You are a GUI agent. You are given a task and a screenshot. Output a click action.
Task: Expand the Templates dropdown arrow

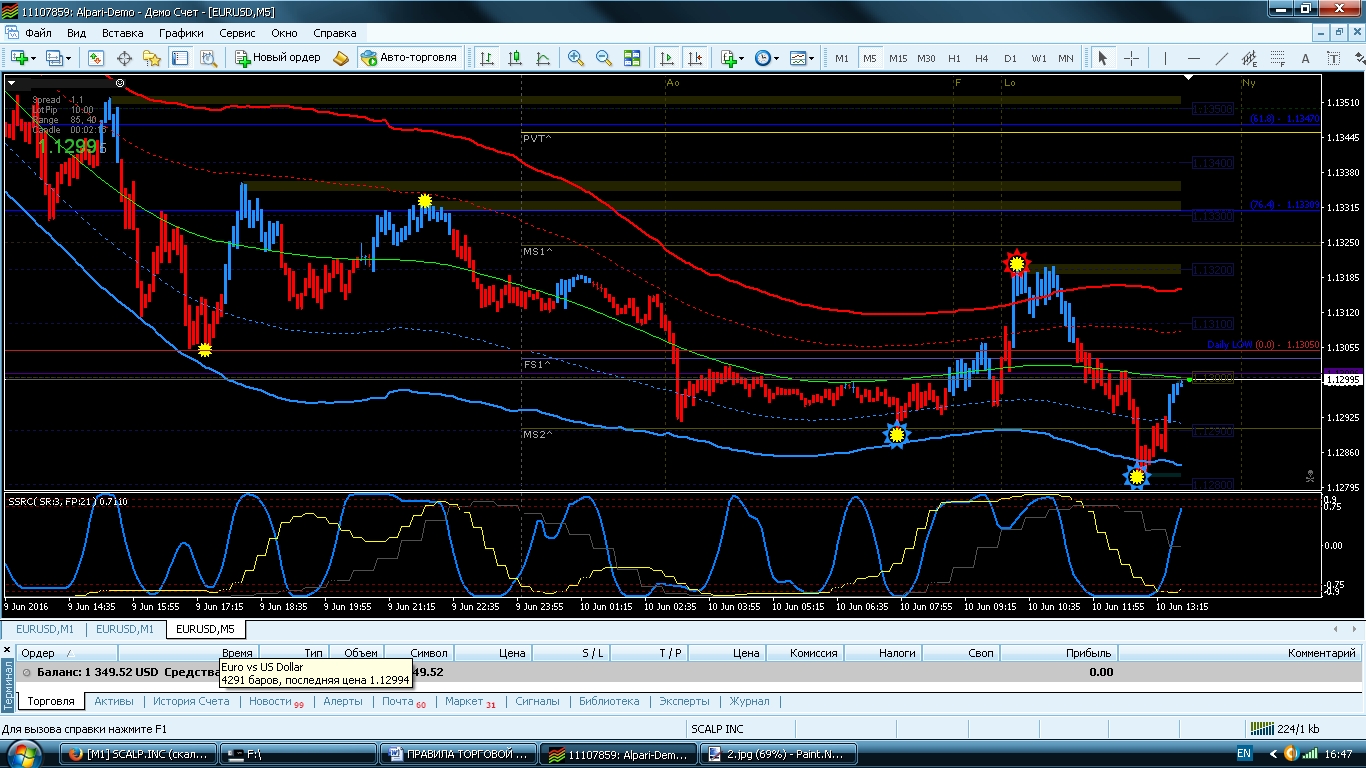click(x=812, y=58)
